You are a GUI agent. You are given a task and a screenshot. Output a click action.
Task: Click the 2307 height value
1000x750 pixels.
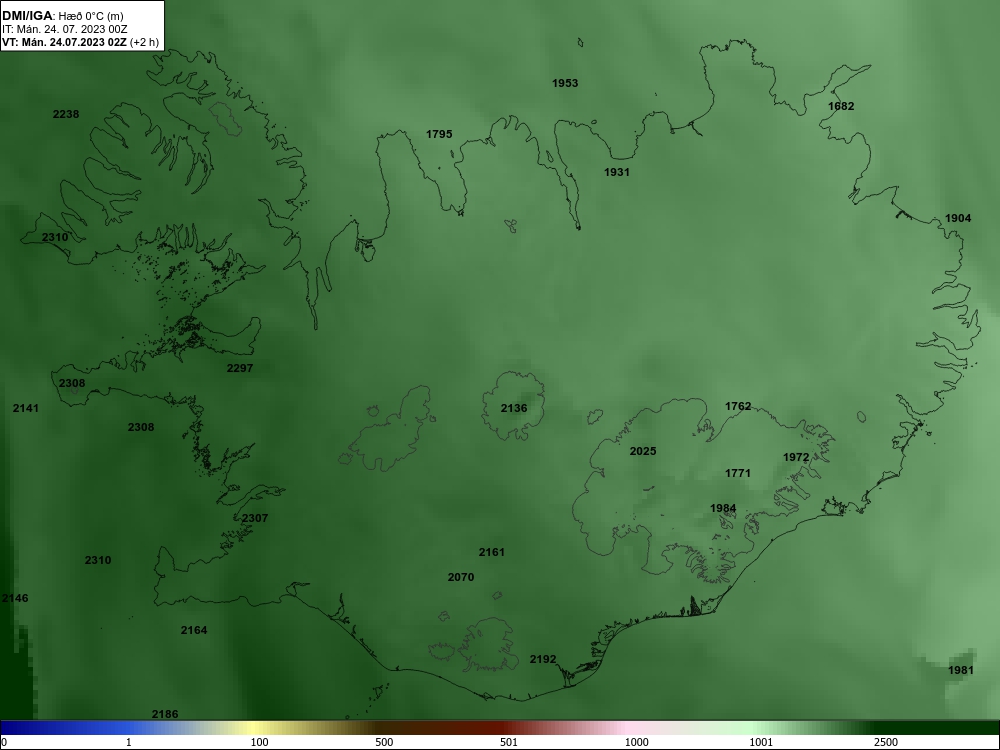[x=254, y=518]
